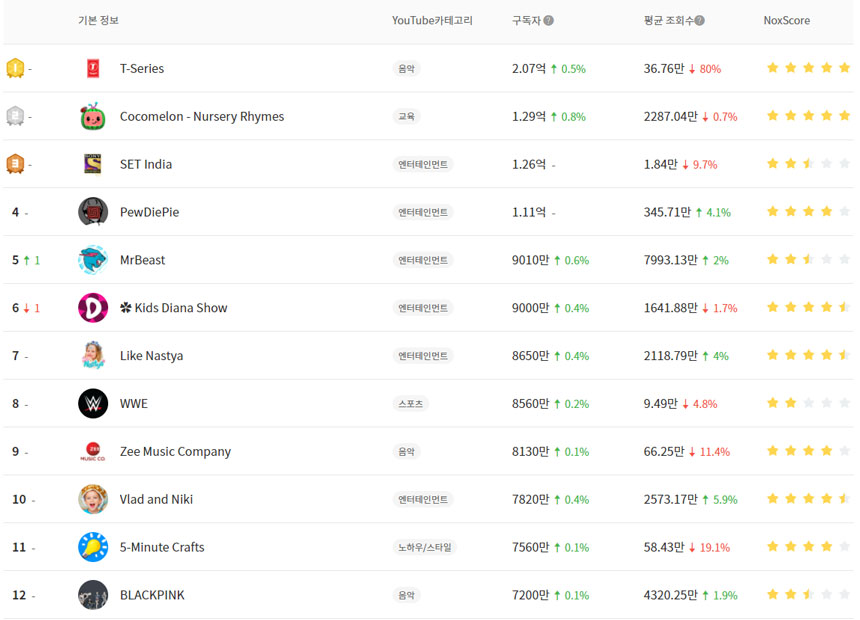This screenshot has height=620, width=860.
Task: Click the MrBeast NoxScore star rating
Action: coord(808,260)
